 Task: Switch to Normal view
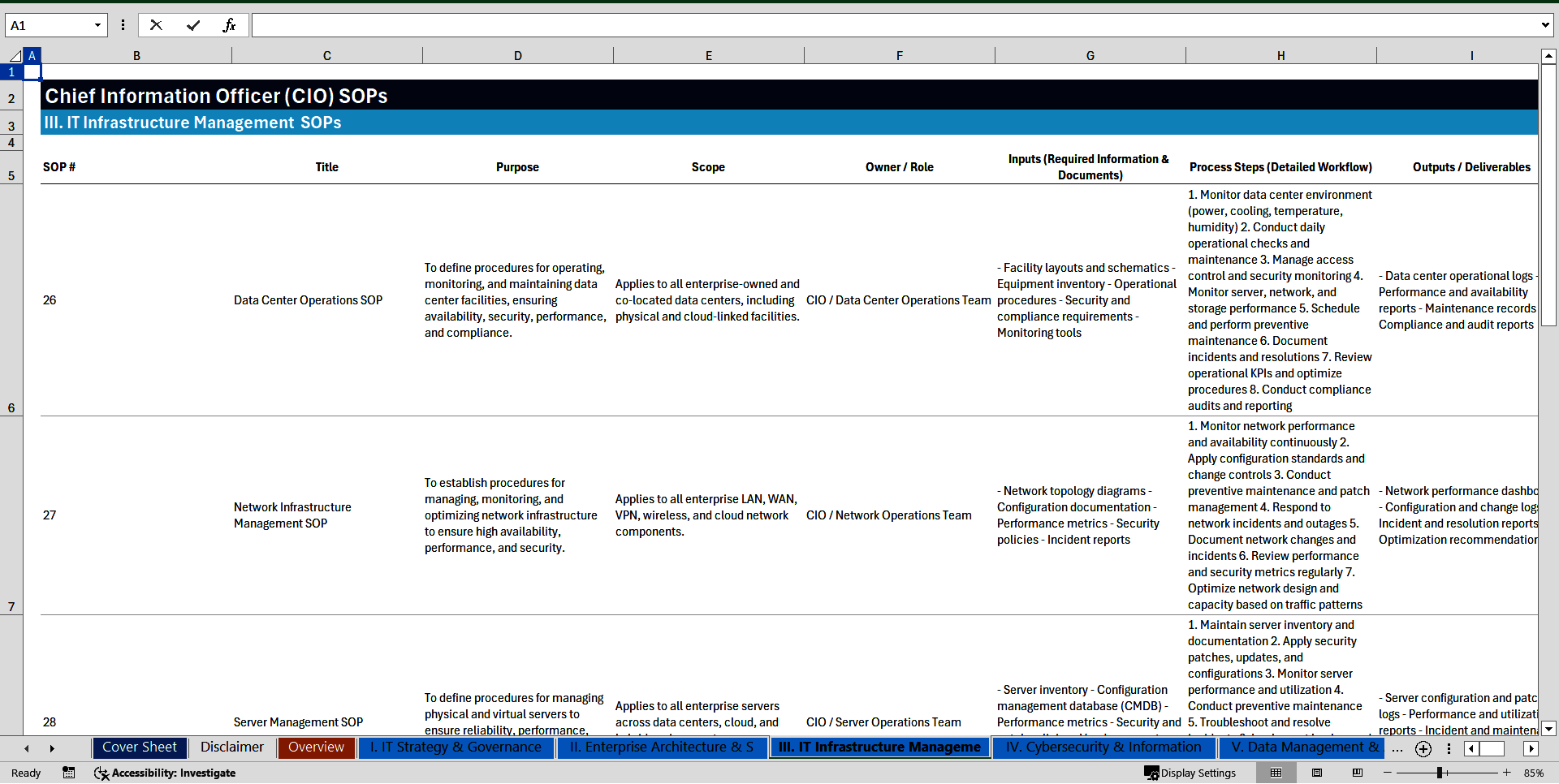(1276, 773)
